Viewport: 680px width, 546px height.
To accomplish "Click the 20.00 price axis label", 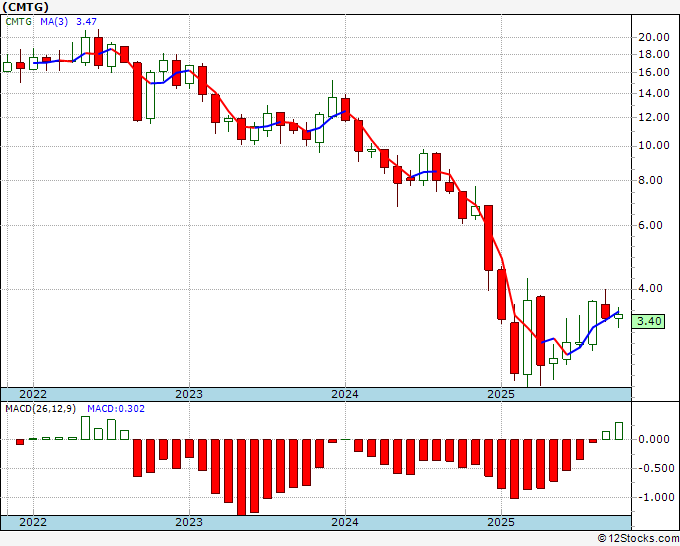I will point(654,37).
